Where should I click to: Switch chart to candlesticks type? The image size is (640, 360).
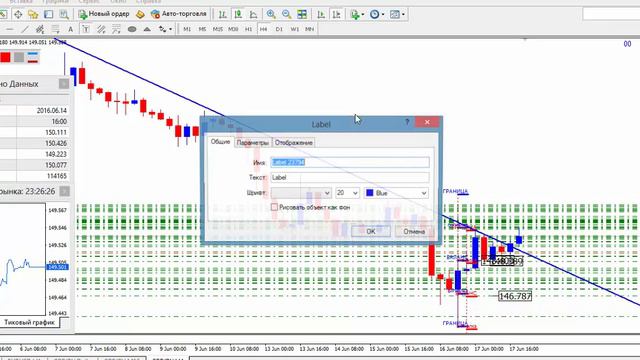point(238,14)
